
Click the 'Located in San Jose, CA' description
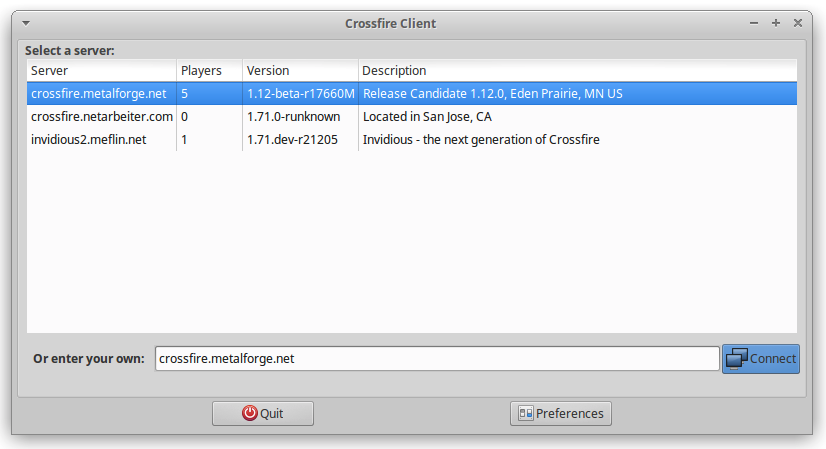tap(427, 116)
